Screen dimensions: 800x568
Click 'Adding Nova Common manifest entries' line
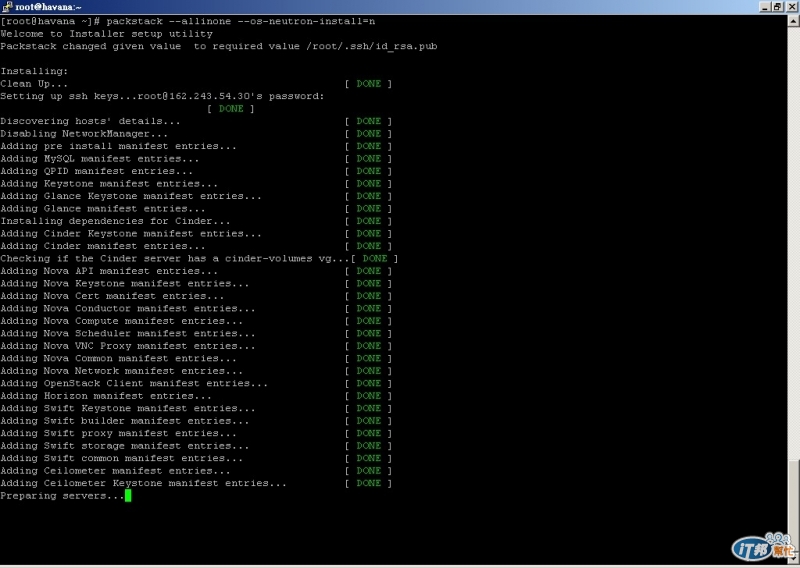[118, 359]
